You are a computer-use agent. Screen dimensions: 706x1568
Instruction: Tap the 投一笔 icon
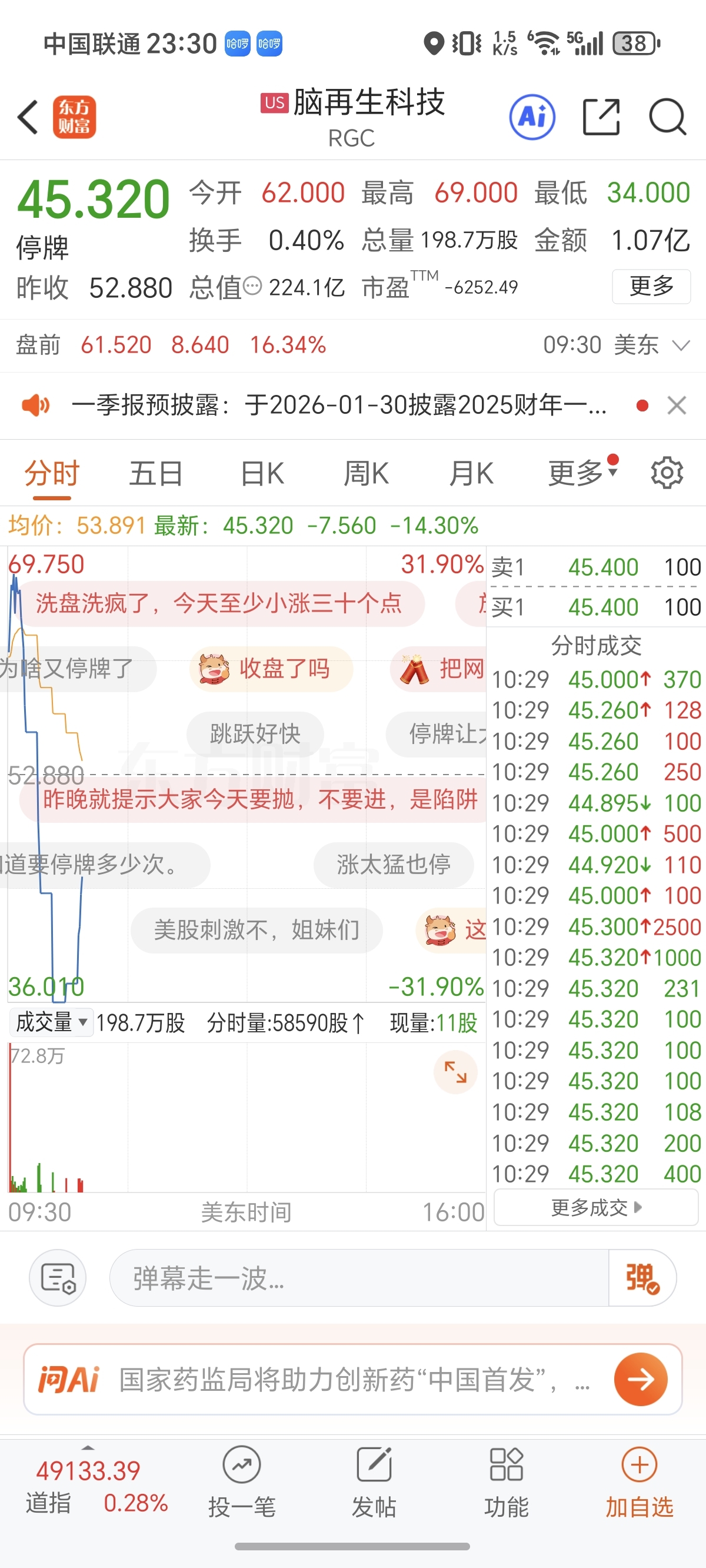[x=242, y=1465]
